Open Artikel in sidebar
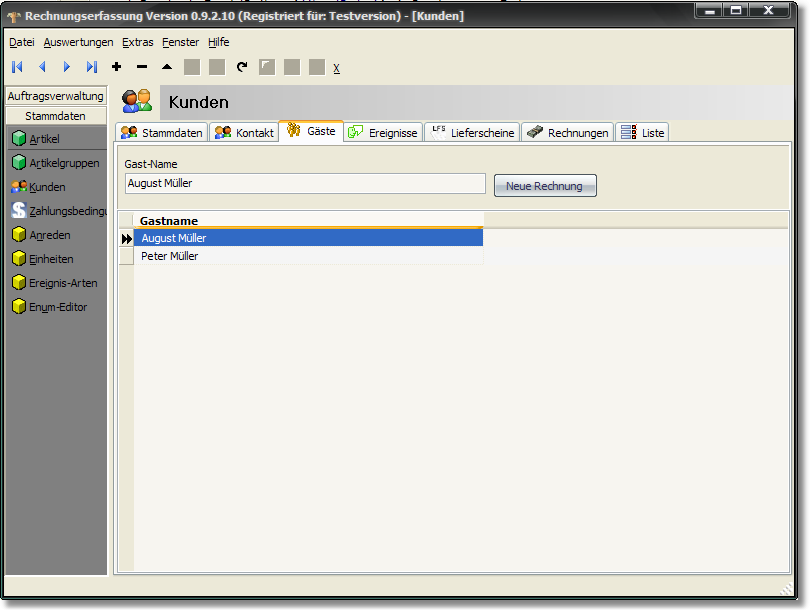This screenshot has height=612, width=810. pos(56,138)
